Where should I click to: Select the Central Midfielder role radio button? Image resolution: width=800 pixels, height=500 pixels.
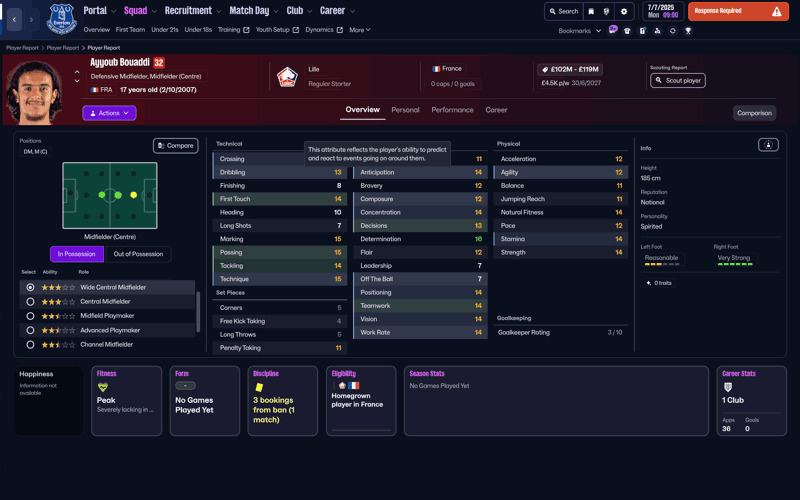pyautogui.click(x=30, y=301)
